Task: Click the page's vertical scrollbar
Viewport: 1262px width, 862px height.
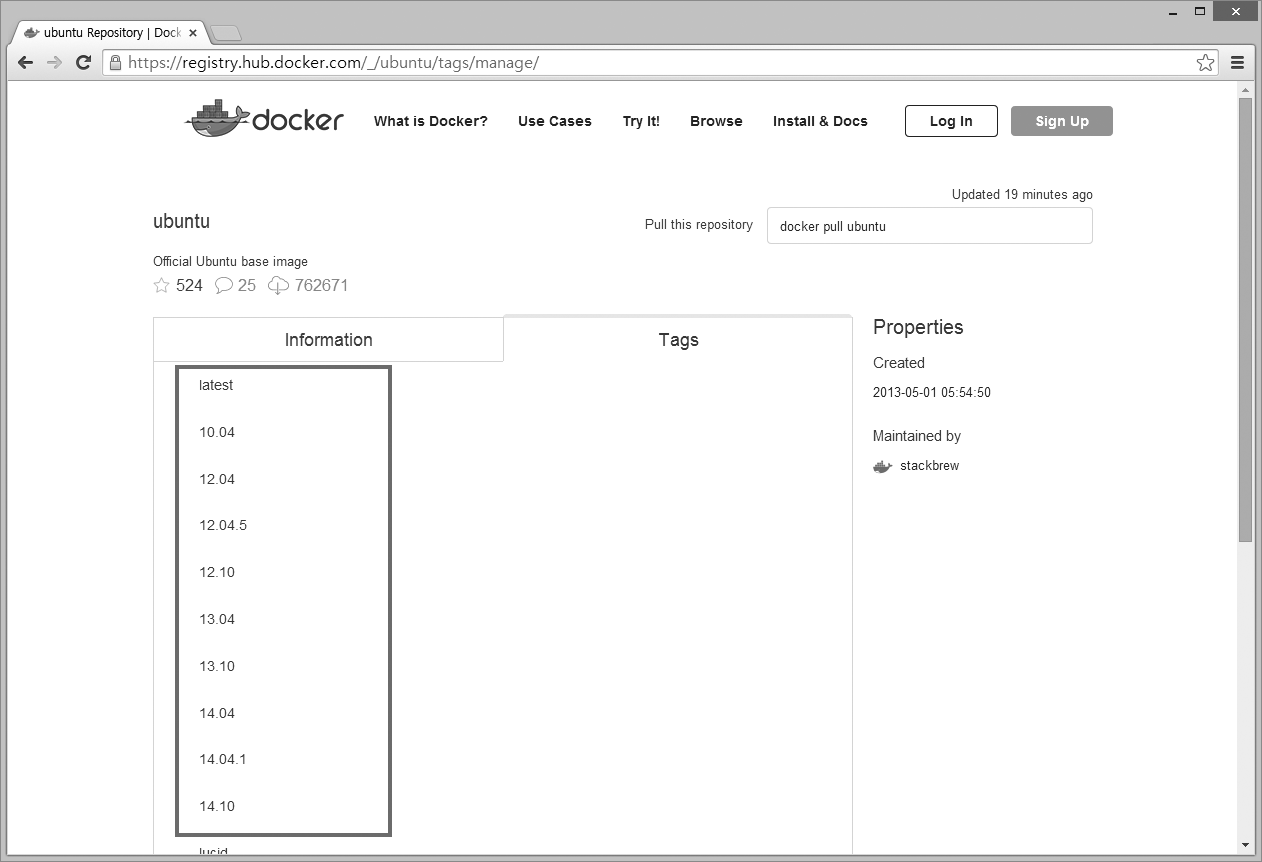Action: [x=1245, y=320]
